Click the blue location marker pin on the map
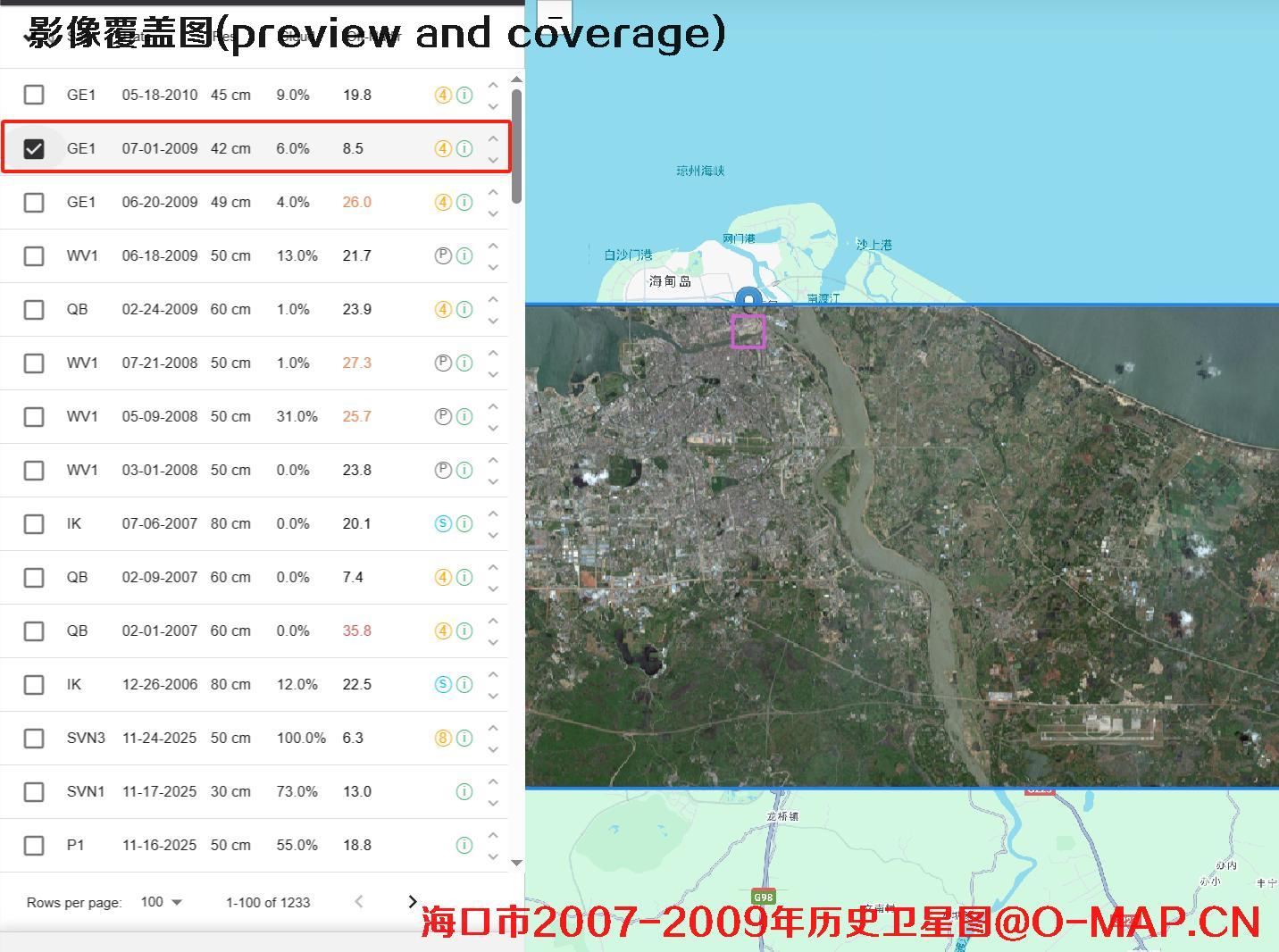Screen dimensions: 1279x952 [x=748, y=297]
